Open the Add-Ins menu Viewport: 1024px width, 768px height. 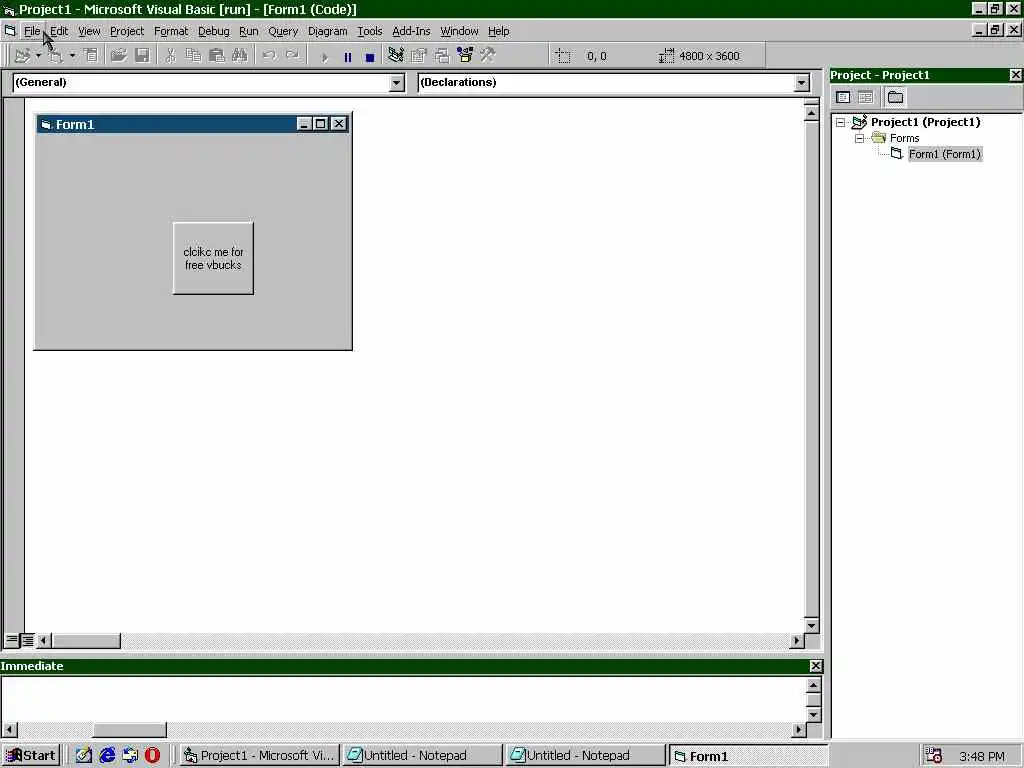(x=411, y=31)
